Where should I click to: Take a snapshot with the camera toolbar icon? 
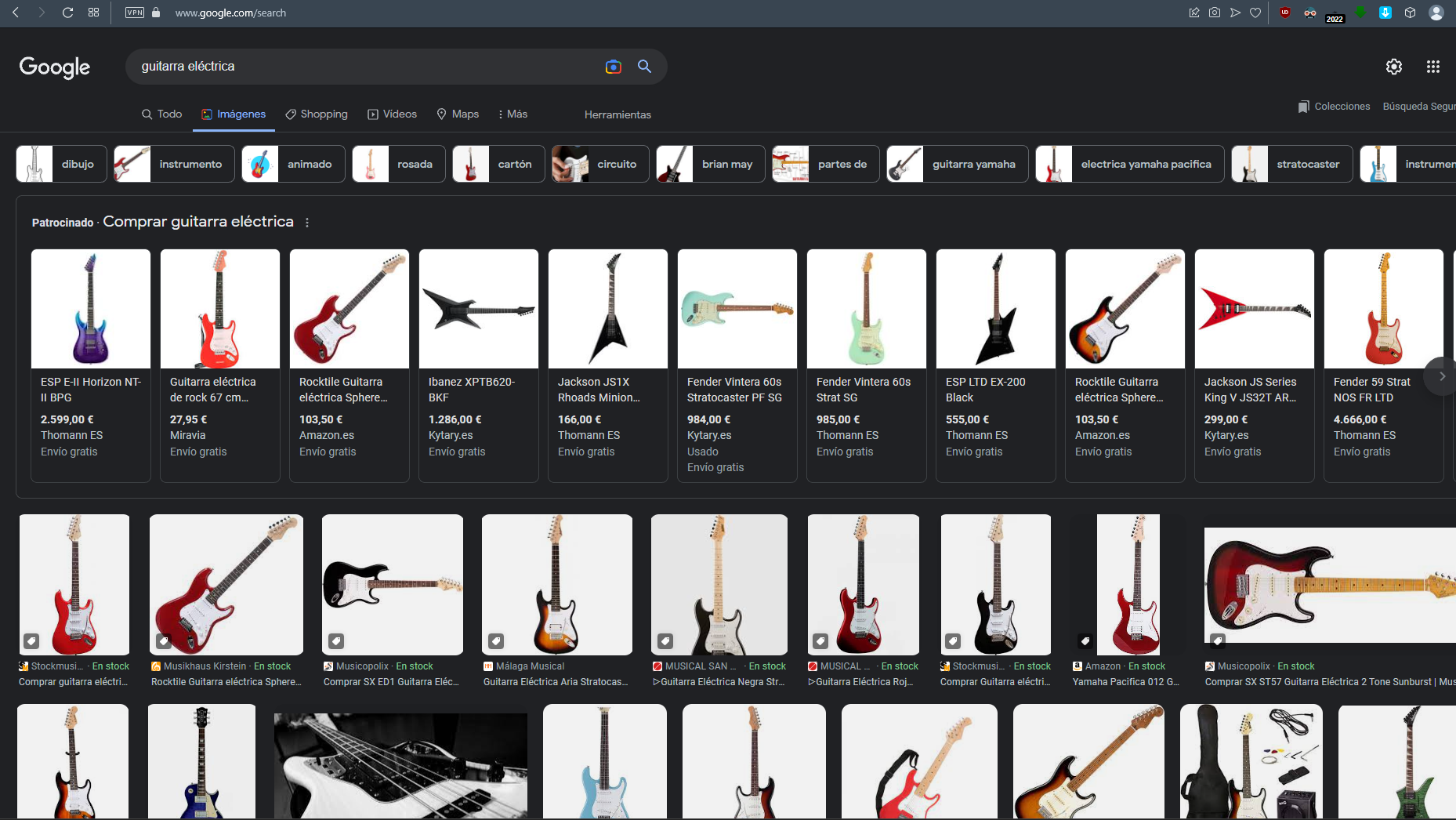click(x=1215, y=13)
